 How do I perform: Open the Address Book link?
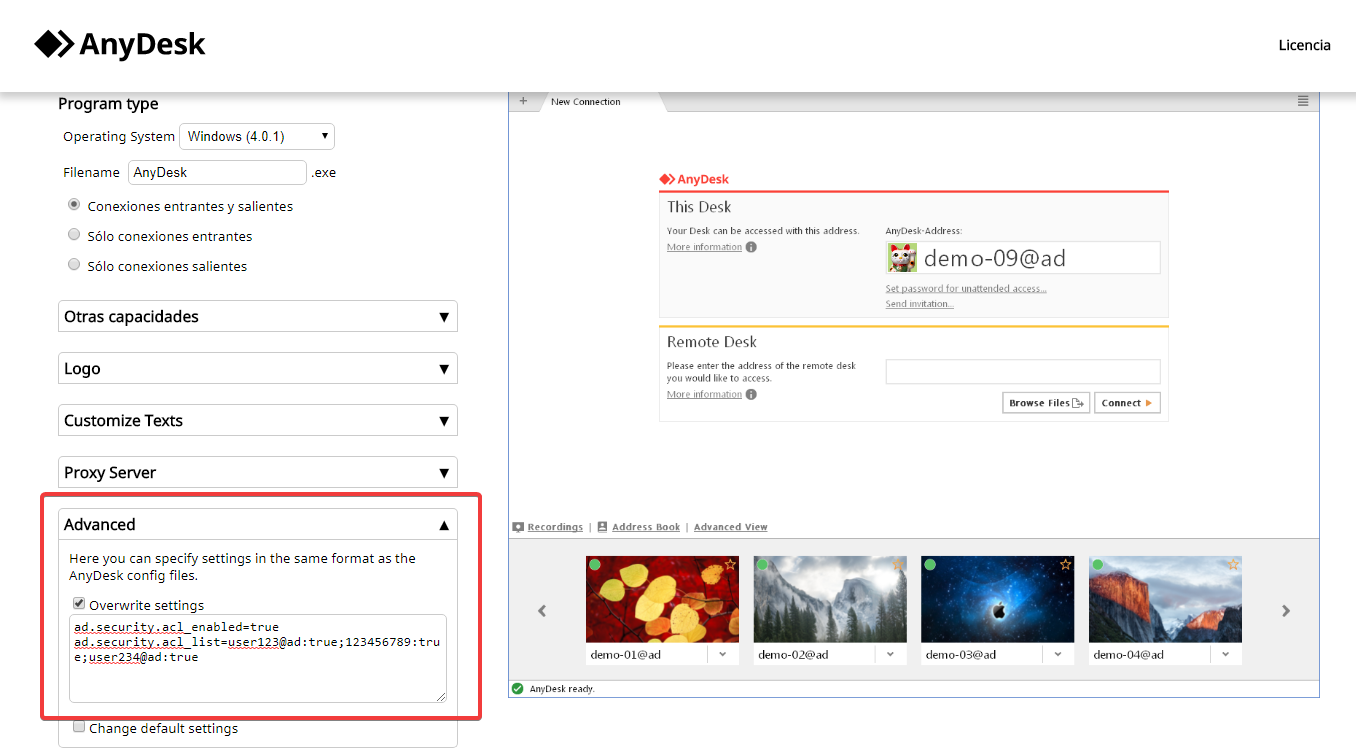point(646,527)
